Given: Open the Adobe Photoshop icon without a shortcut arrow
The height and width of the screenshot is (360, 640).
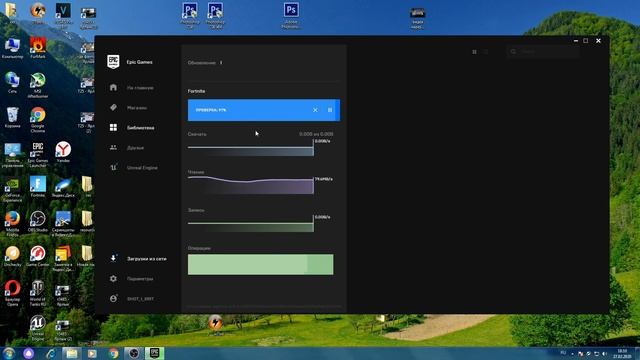Looking at the screenshot, I should 291,16.
